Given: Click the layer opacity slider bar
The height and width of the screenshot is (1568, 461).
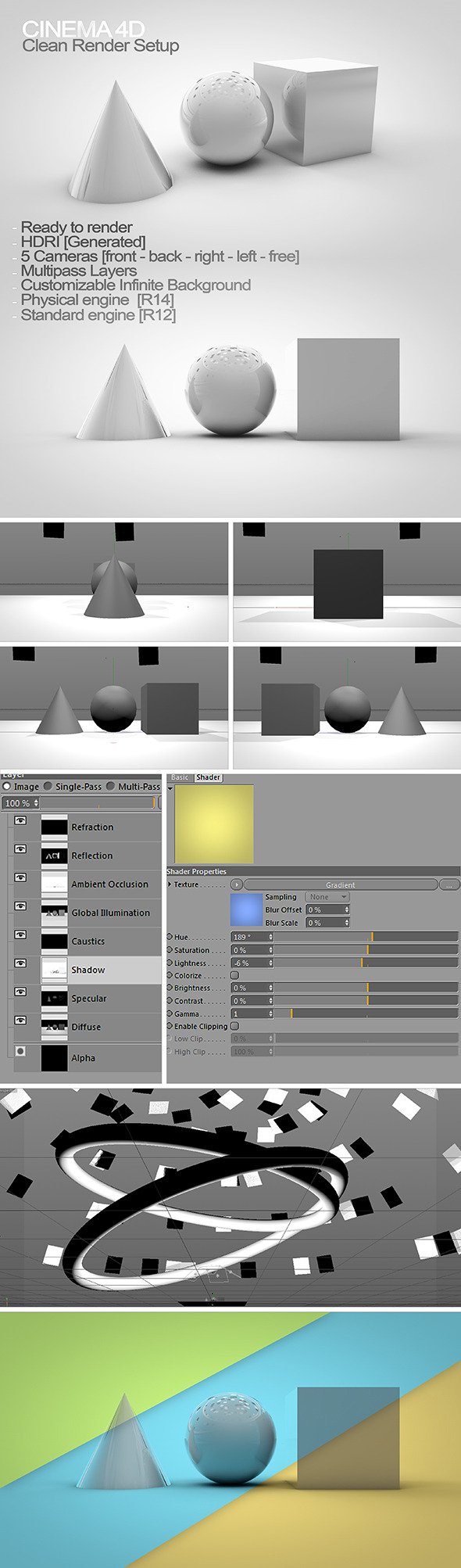Looking at the screenshot, I should (x=98, y=803).
